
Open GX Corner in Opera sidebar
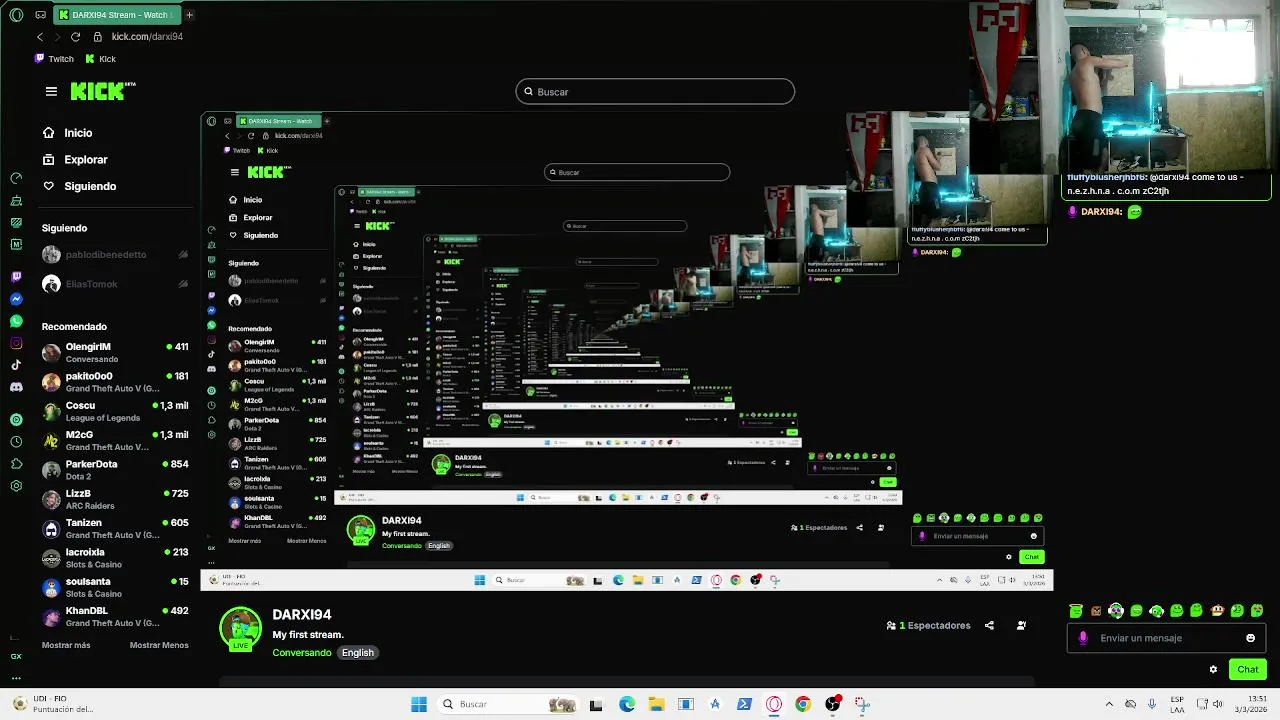pyautogui.click(x=16, y=656)
